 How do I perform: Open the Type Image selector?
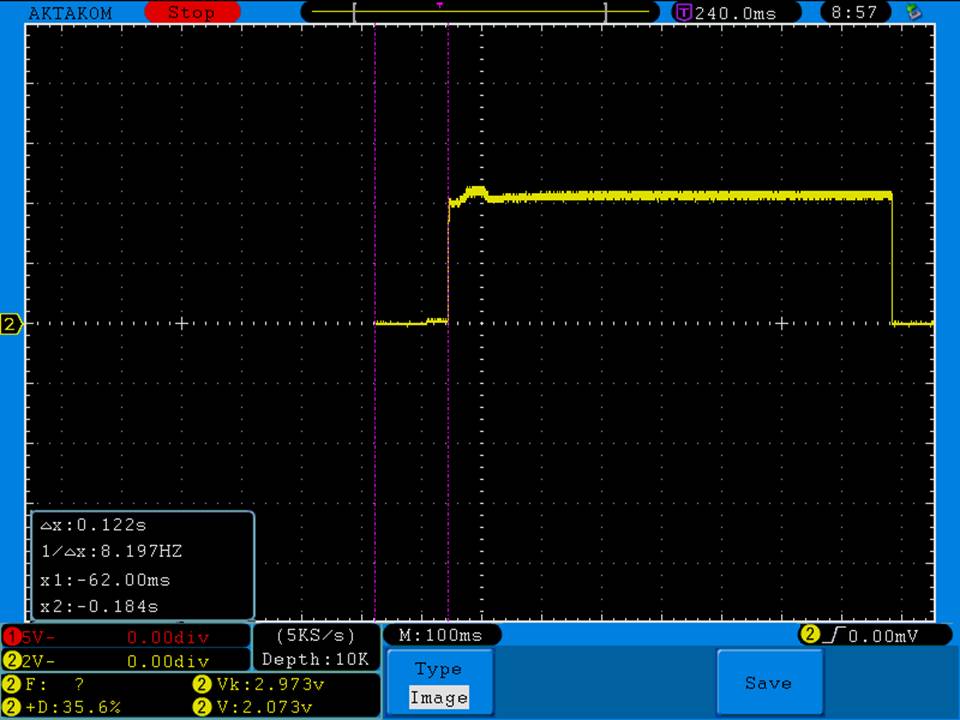pos(438,683)
